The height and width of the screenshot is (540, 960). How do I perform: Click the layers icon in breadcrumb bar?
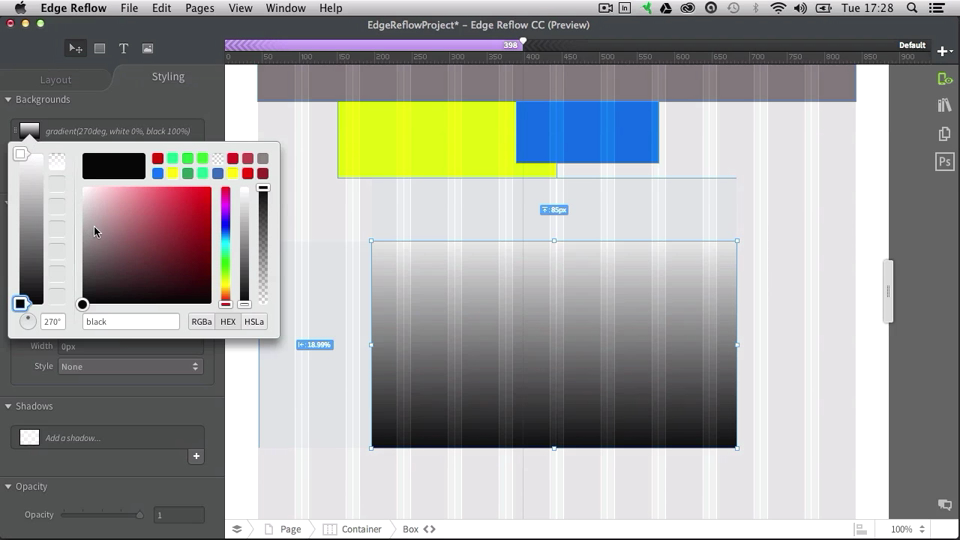point(237,529)
